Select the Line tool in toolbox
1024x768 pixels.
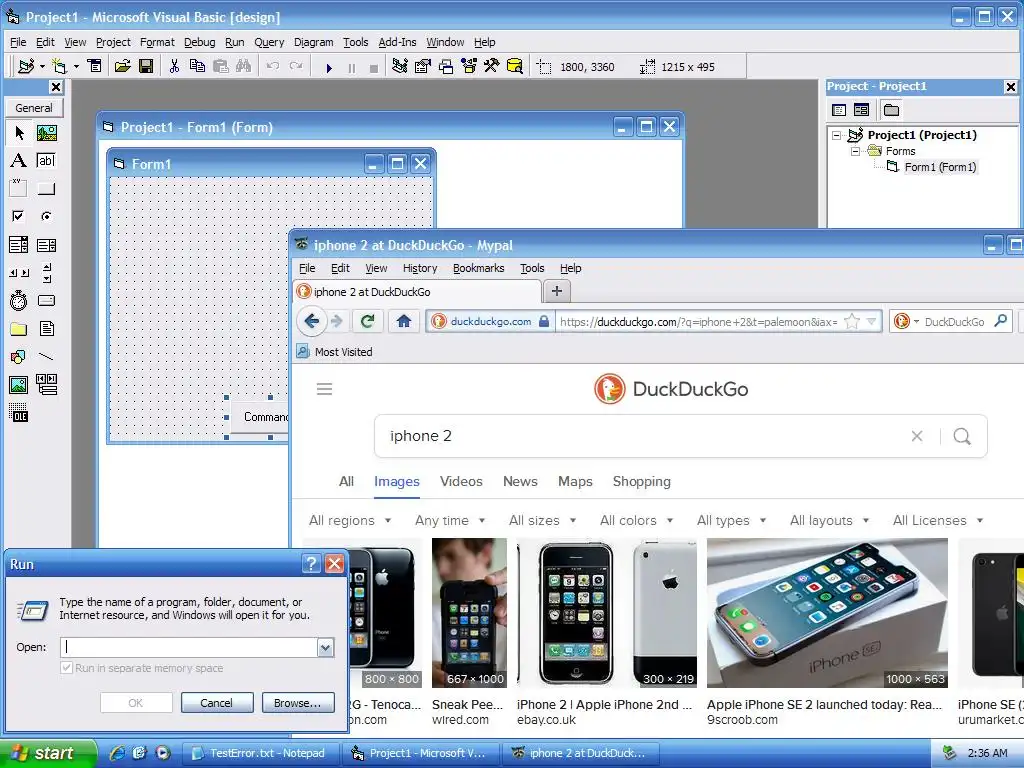click(x=46, y=357)
